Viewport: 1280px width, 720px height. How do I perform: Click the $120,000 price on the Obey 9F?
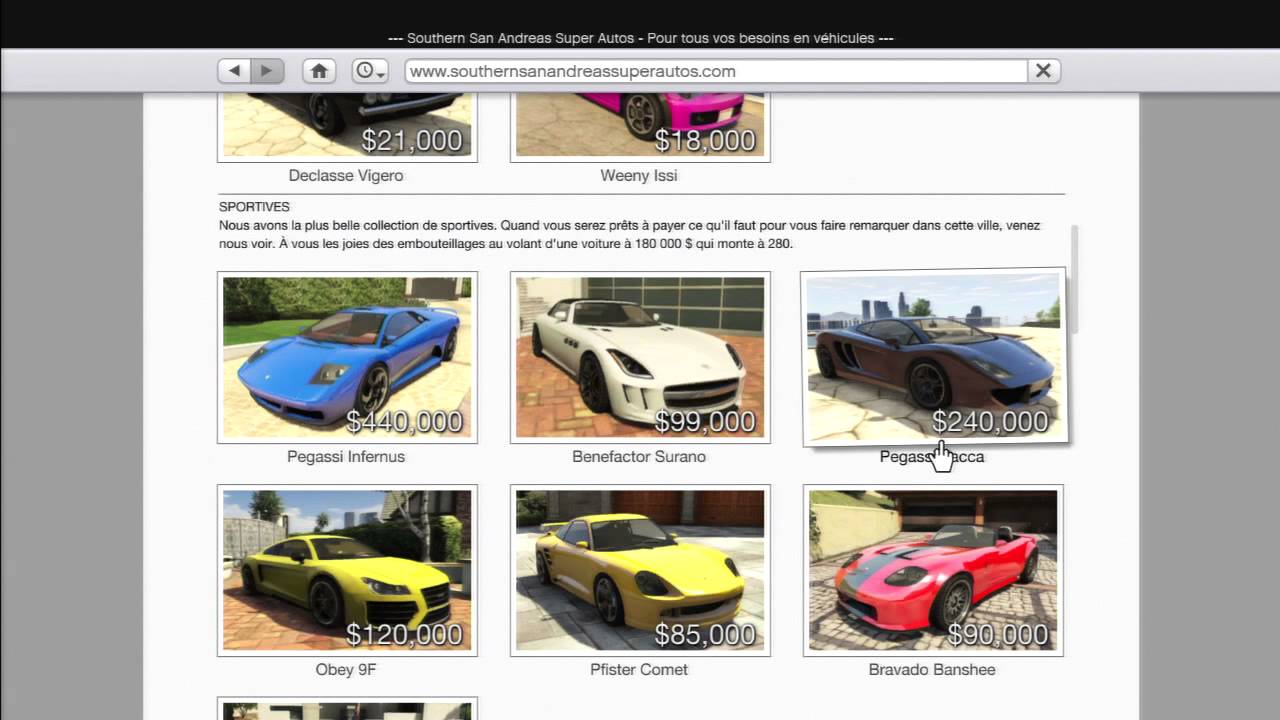pyautogui.click(x=405, y=635)
